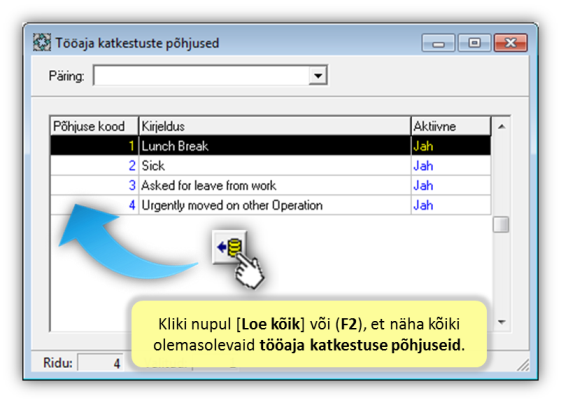
Task: Click reason code 4 cell
Action: click(94, 205)
